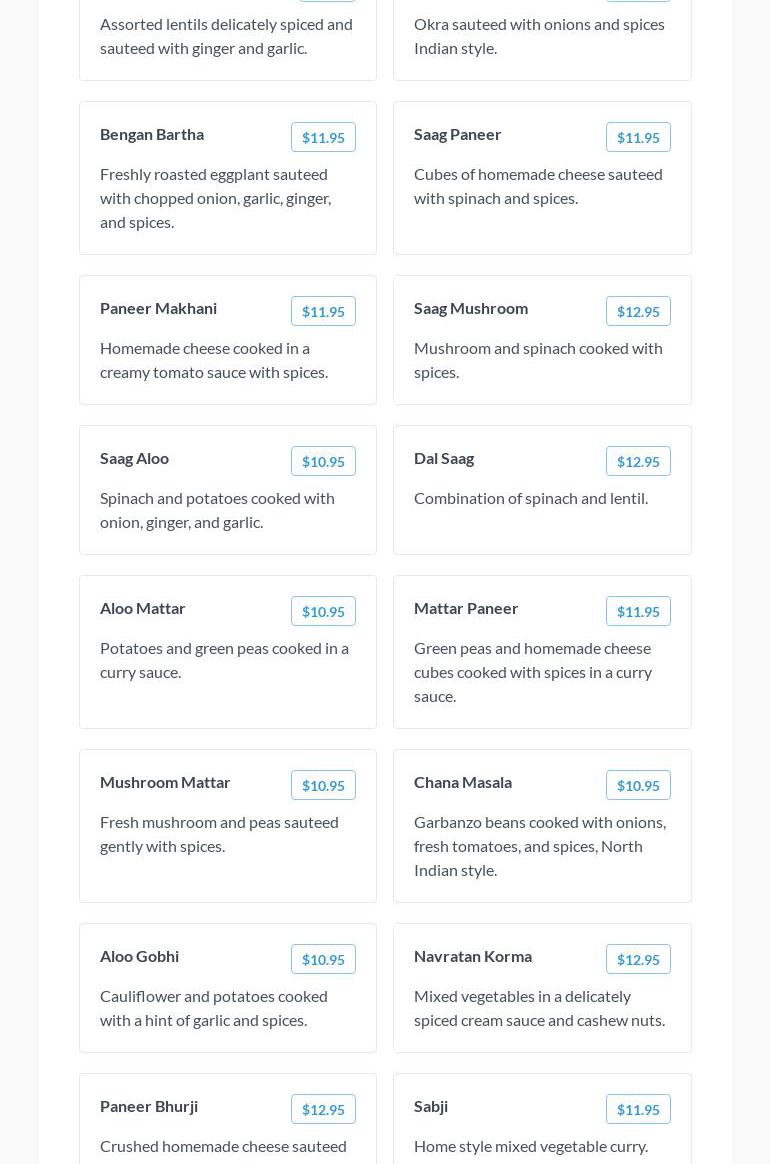Click the Mattar Paneer $11.95 price
This screenshot has height=1164, width=770.
pyautogui.click(x=638, y=612)
